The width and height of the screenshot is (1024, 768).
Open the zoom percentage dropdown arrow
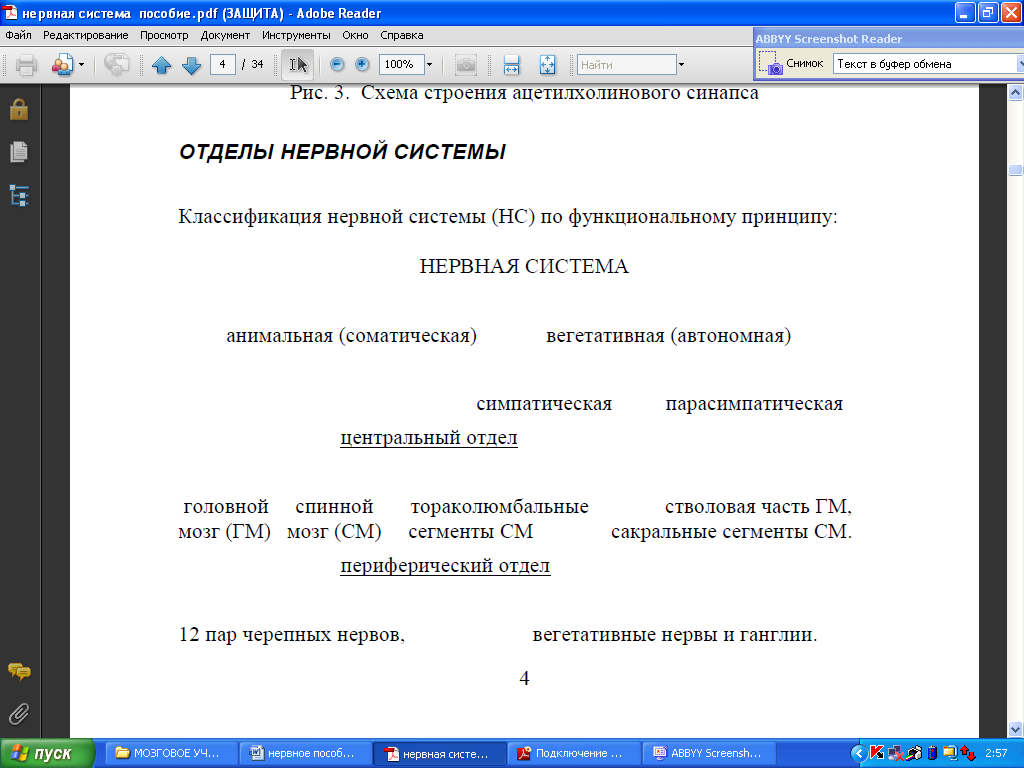click(x=429, y=64)
